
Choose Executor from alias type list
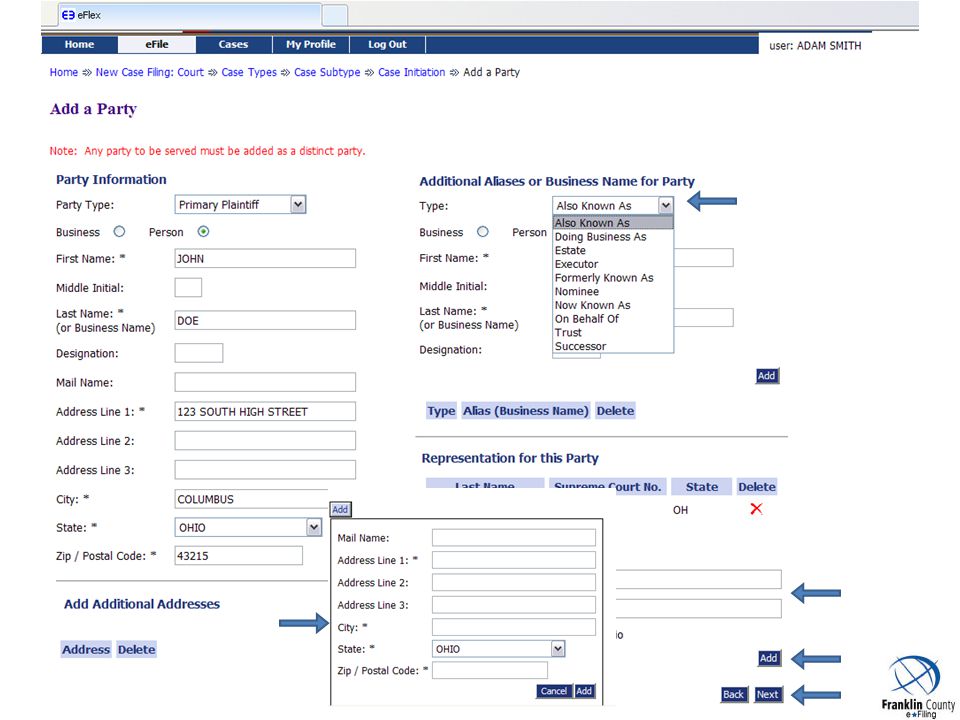(613, 264)
